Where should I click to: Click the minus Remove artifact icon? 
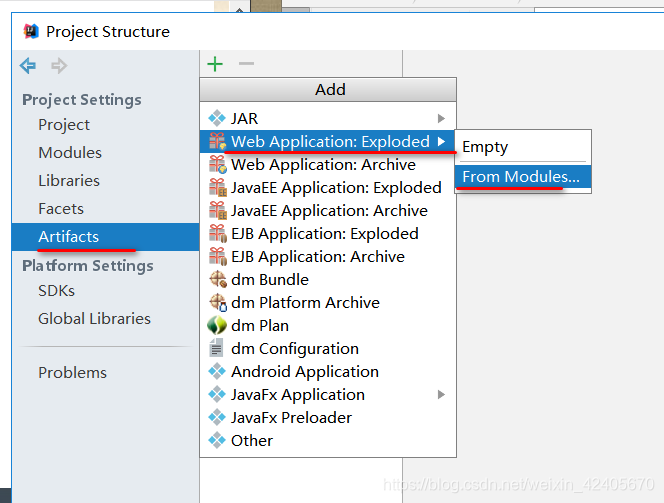click(x=246, y=64)
